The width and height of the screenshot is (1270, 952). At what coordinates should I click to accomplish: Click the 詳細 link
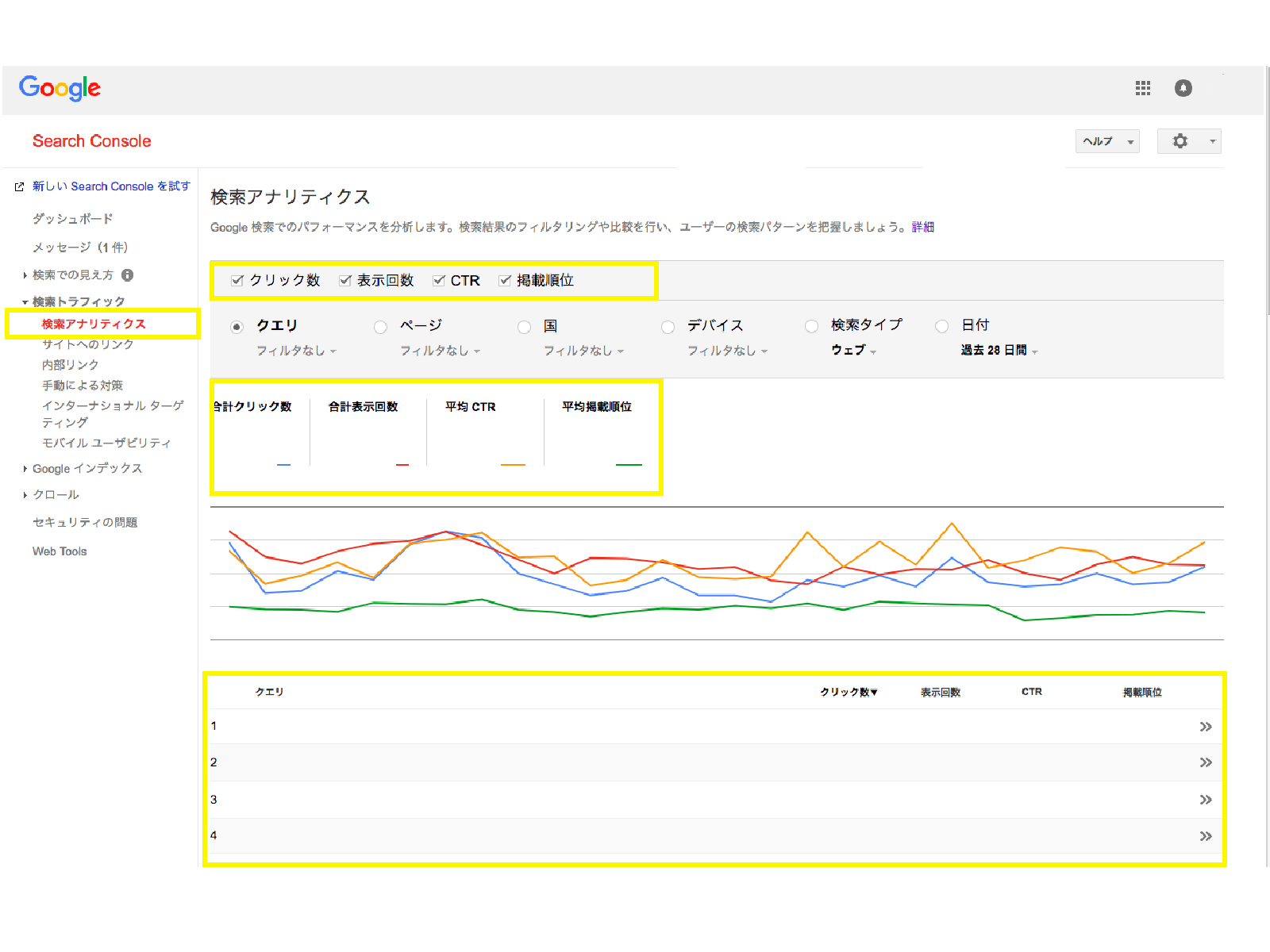click(922, 227)
